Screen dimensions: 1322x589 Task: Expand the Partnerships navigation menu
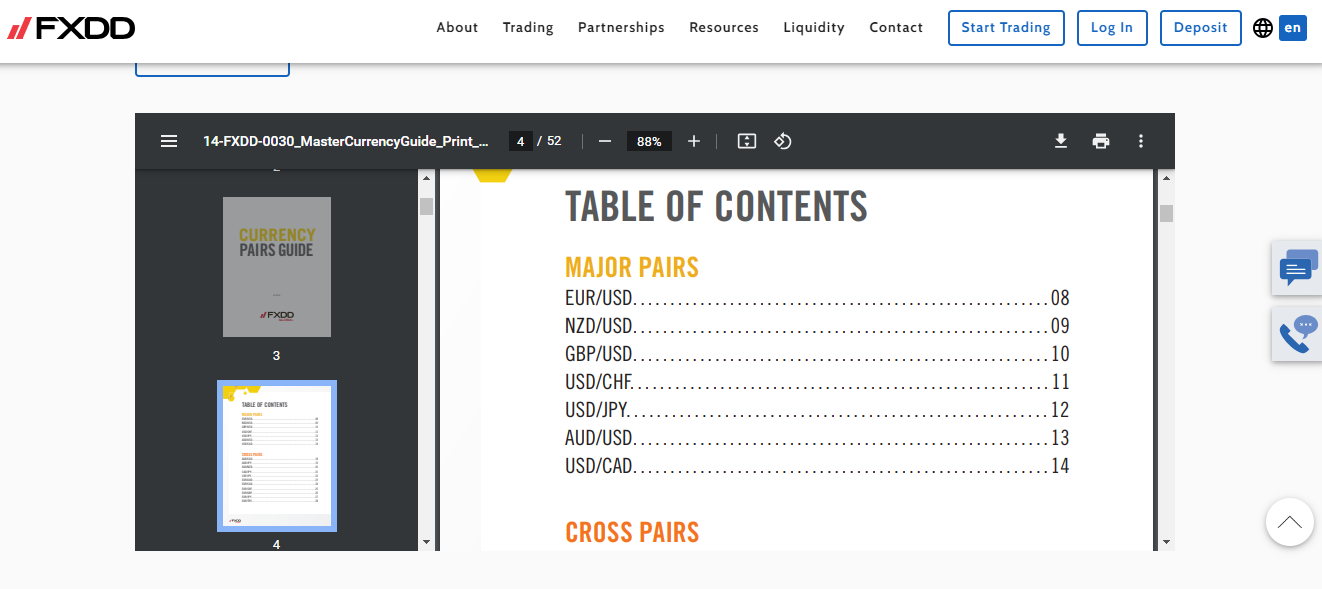pyautogui.click(x=621, y=28)
